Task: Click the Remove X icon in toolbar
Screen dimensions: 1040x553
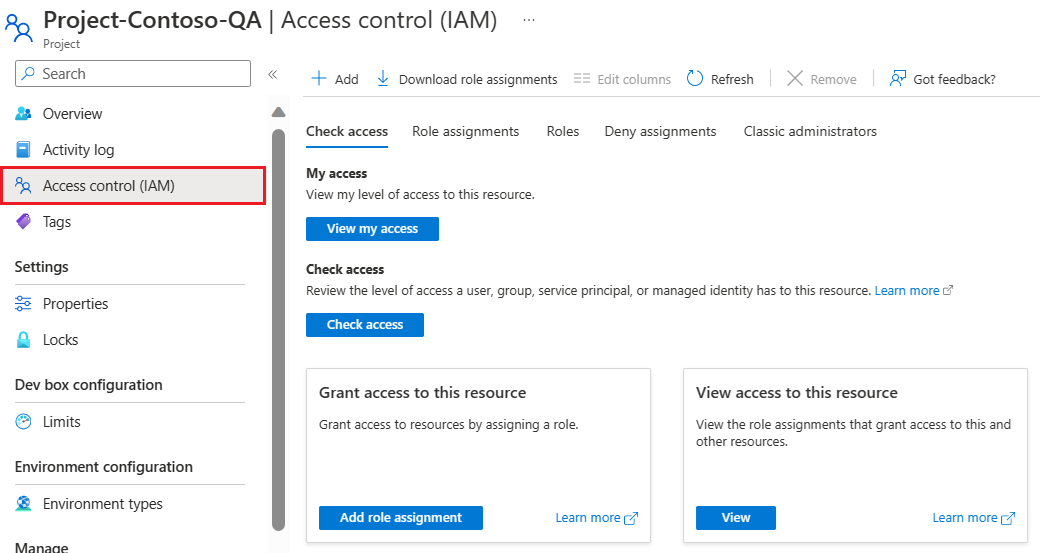Action: coord(795,79)
